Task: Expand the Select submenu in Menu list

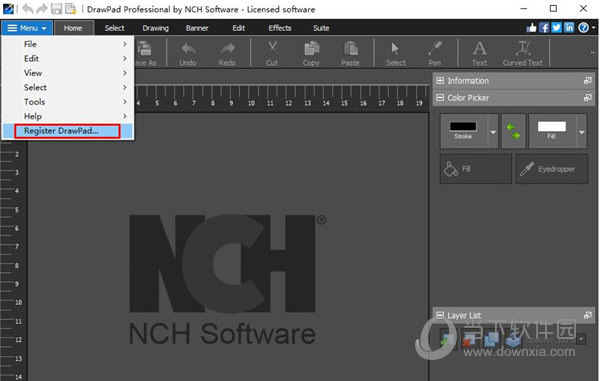Action: (68, 87)
